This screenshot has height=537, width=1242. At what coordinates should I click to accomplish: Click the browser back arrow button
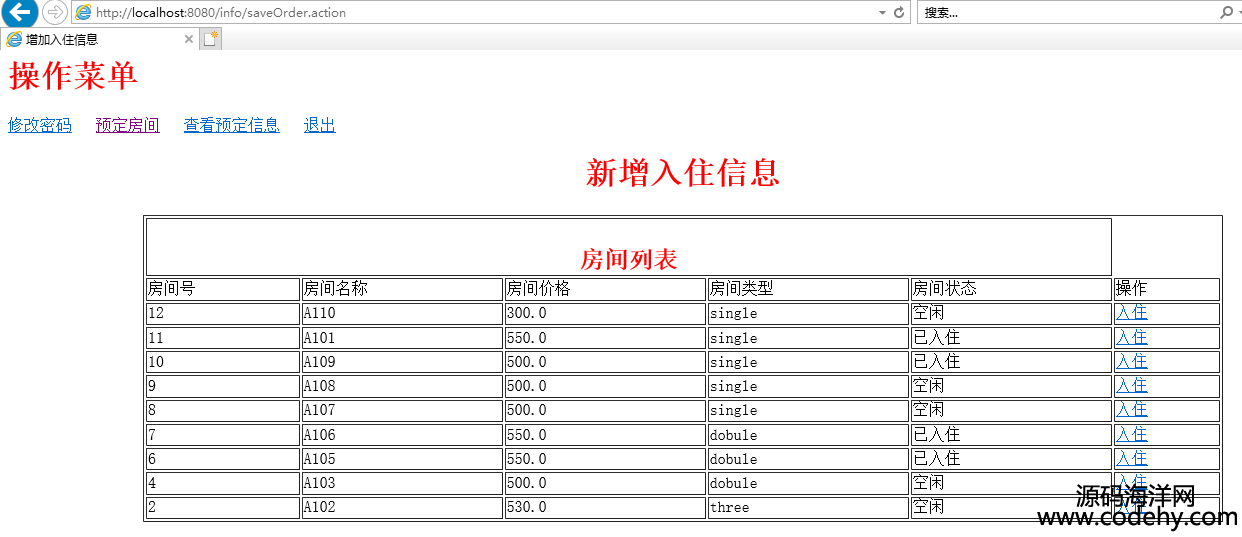tap(19, 12)
